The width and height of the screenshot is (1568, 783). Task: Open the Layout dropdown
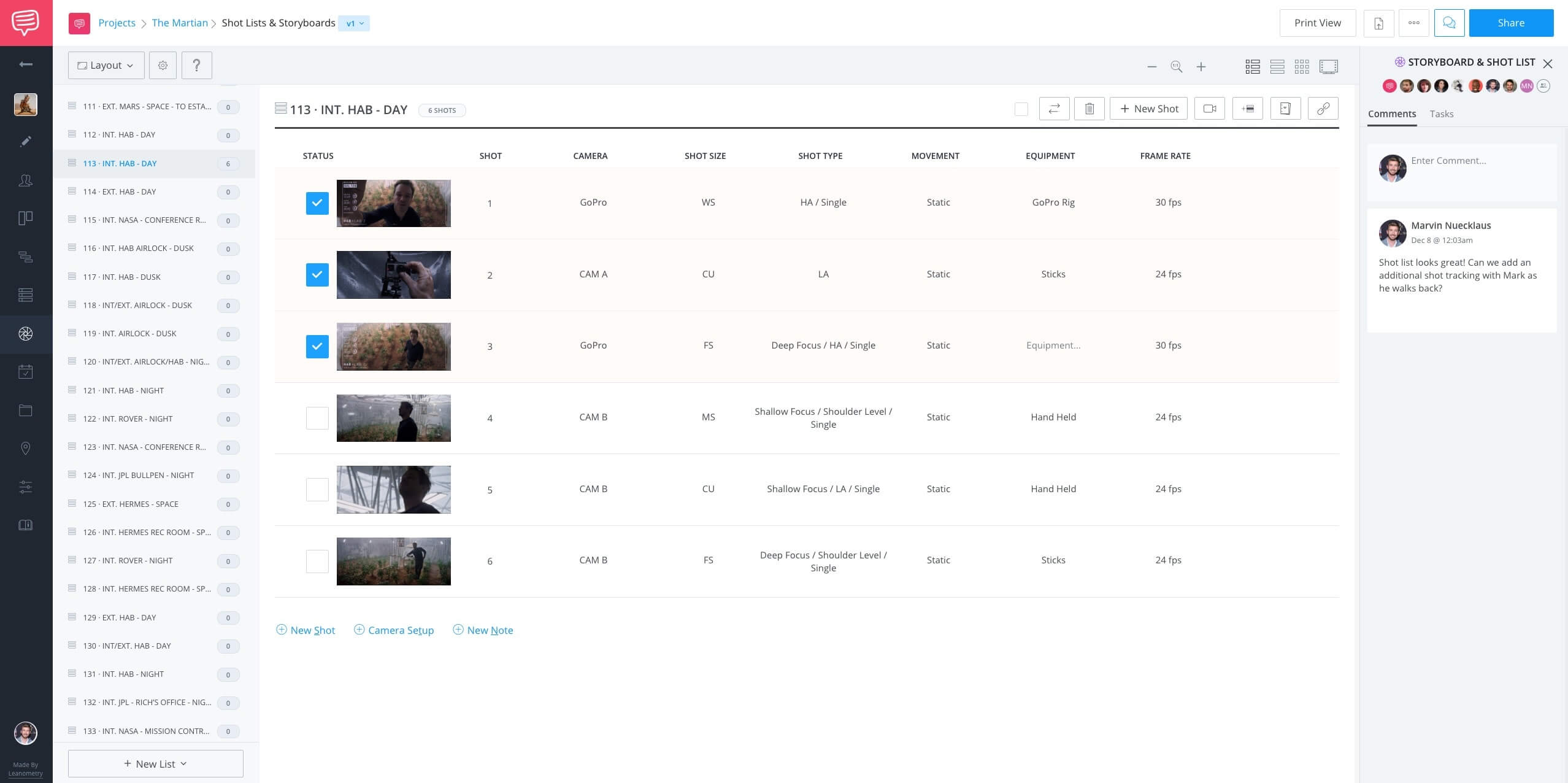(106, 65)
